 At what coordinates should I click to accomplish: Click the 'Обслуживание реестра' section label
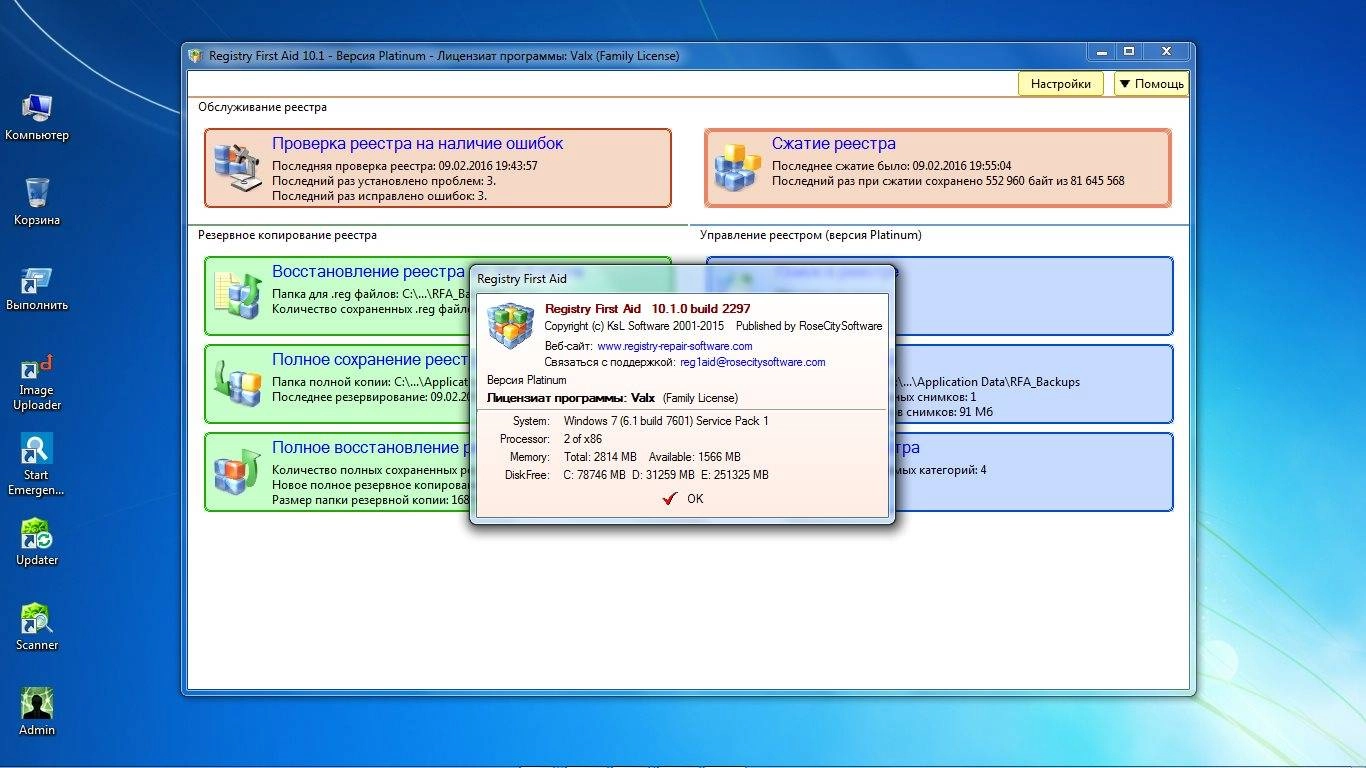tap(262, 107)
